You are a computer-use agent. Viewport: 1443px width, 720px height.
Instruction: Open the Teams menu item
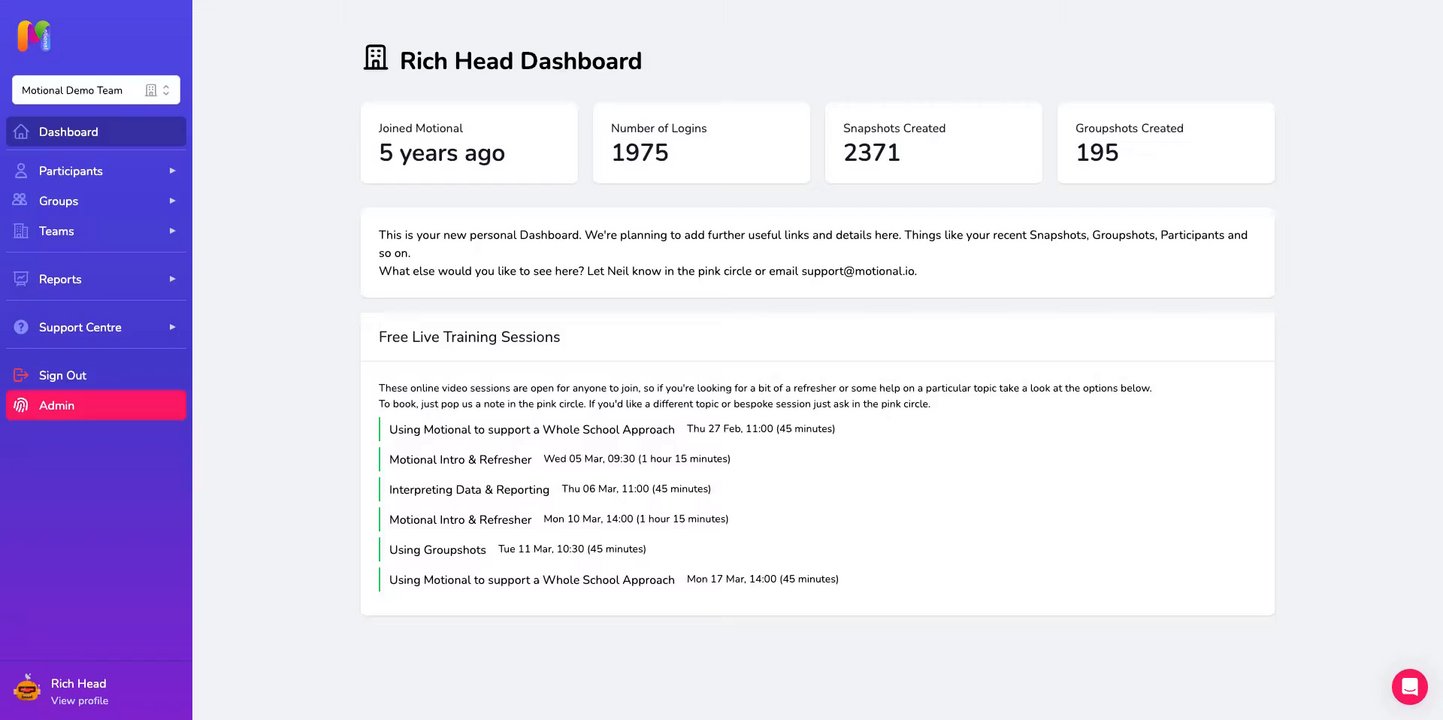pos(56,231)
